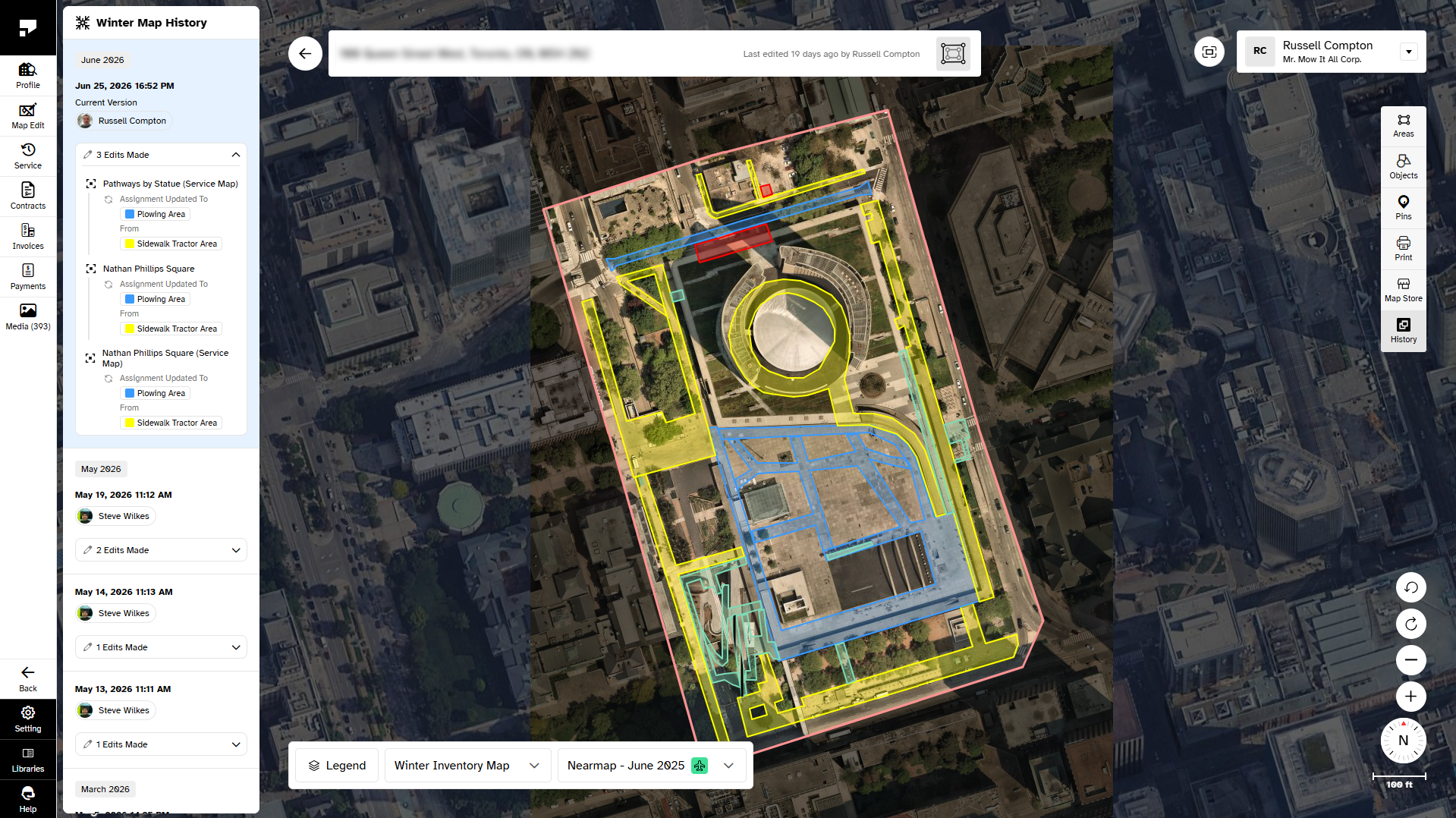The image size is (1456, 818).
Task: Open the Russell Compton account dropdown
Action: click(x=1408, y=52)
